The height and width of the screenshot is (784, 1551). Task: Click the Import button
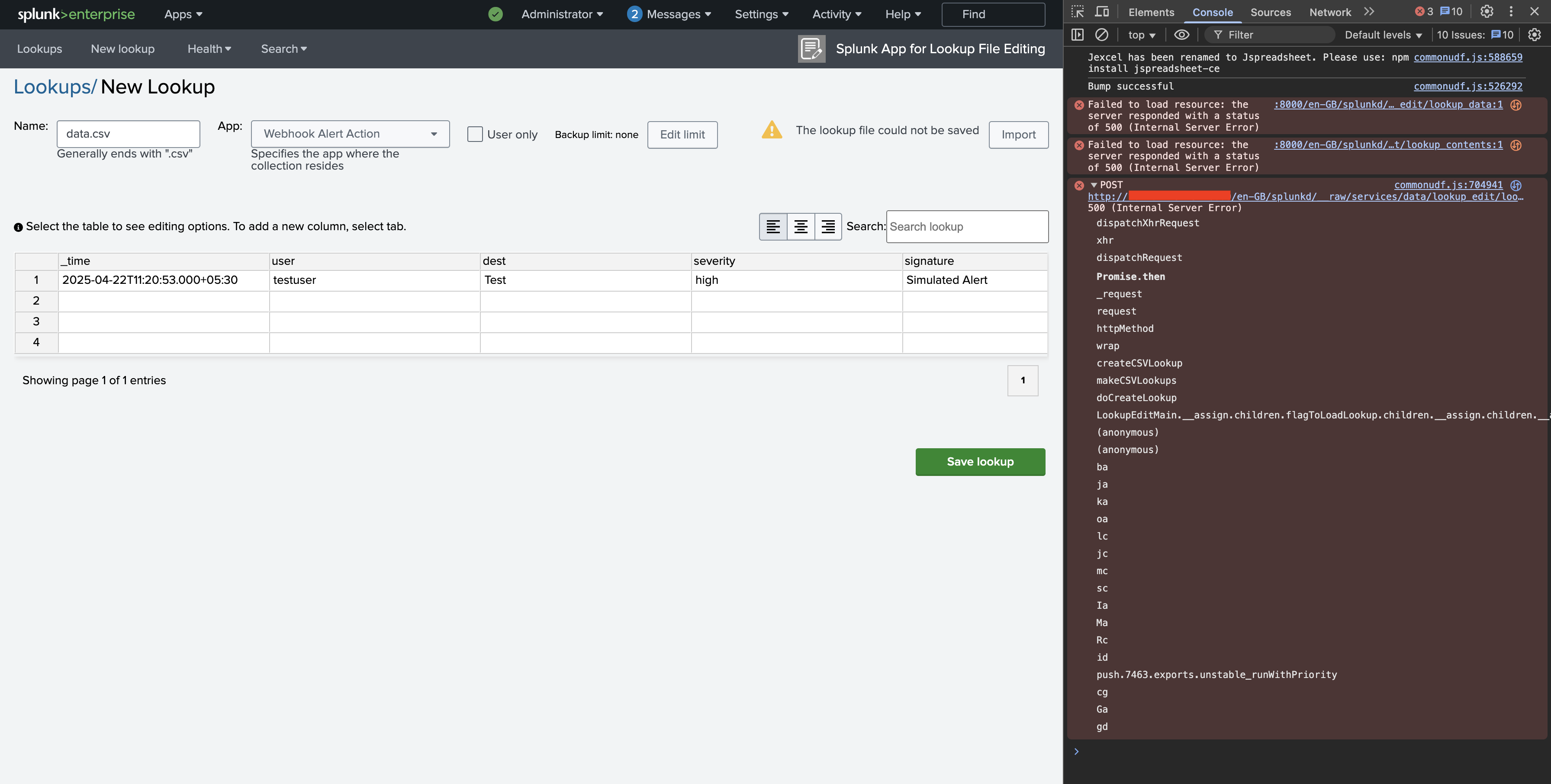1018,135
